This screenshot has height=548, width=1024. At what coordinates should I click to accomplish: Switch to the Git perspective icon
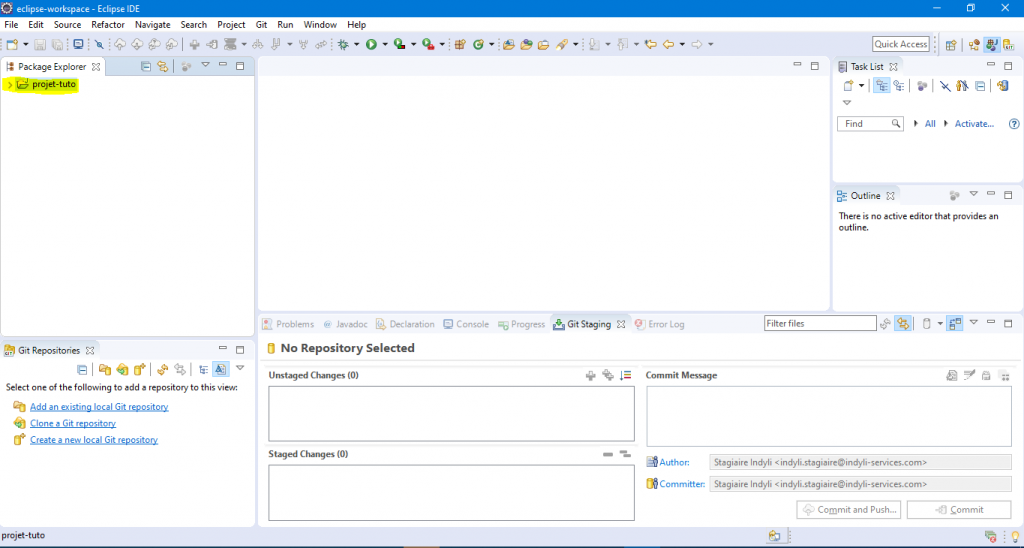pyautogui.click(x=1009, y=45)
